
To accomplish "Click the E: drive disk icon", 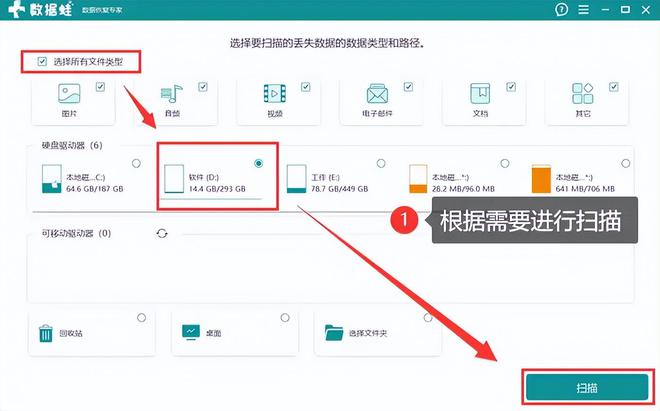I will pyautogui.click(x=296, y=179).
